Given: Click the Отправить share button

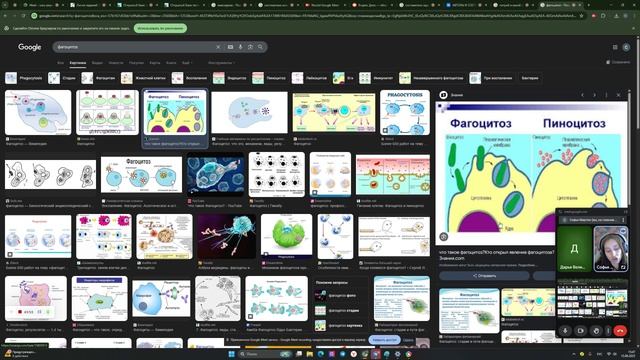Looking at the screenshot, I should pos(484,276).
